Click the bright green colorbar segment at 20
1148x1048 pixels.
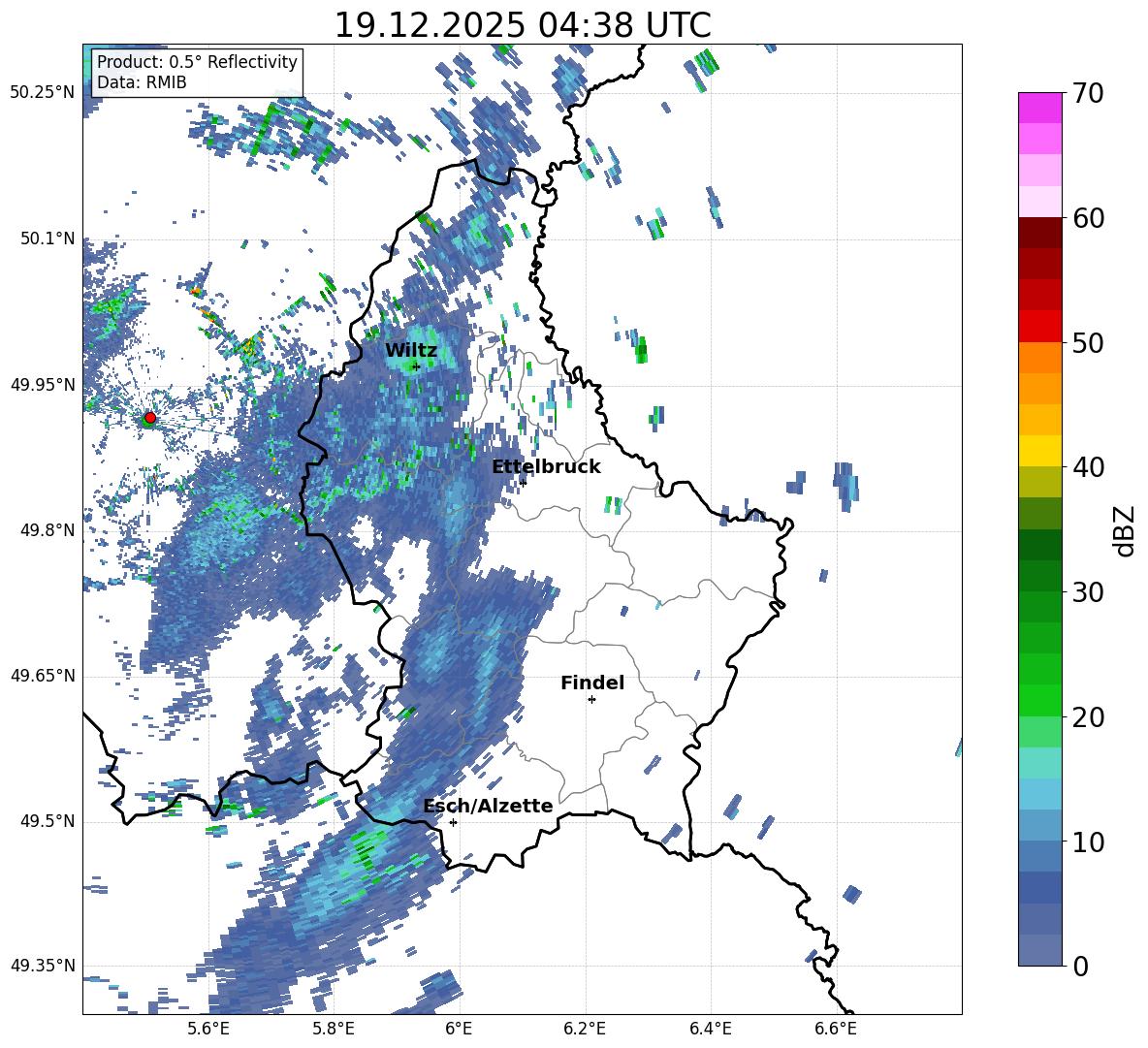(1039, 700)
